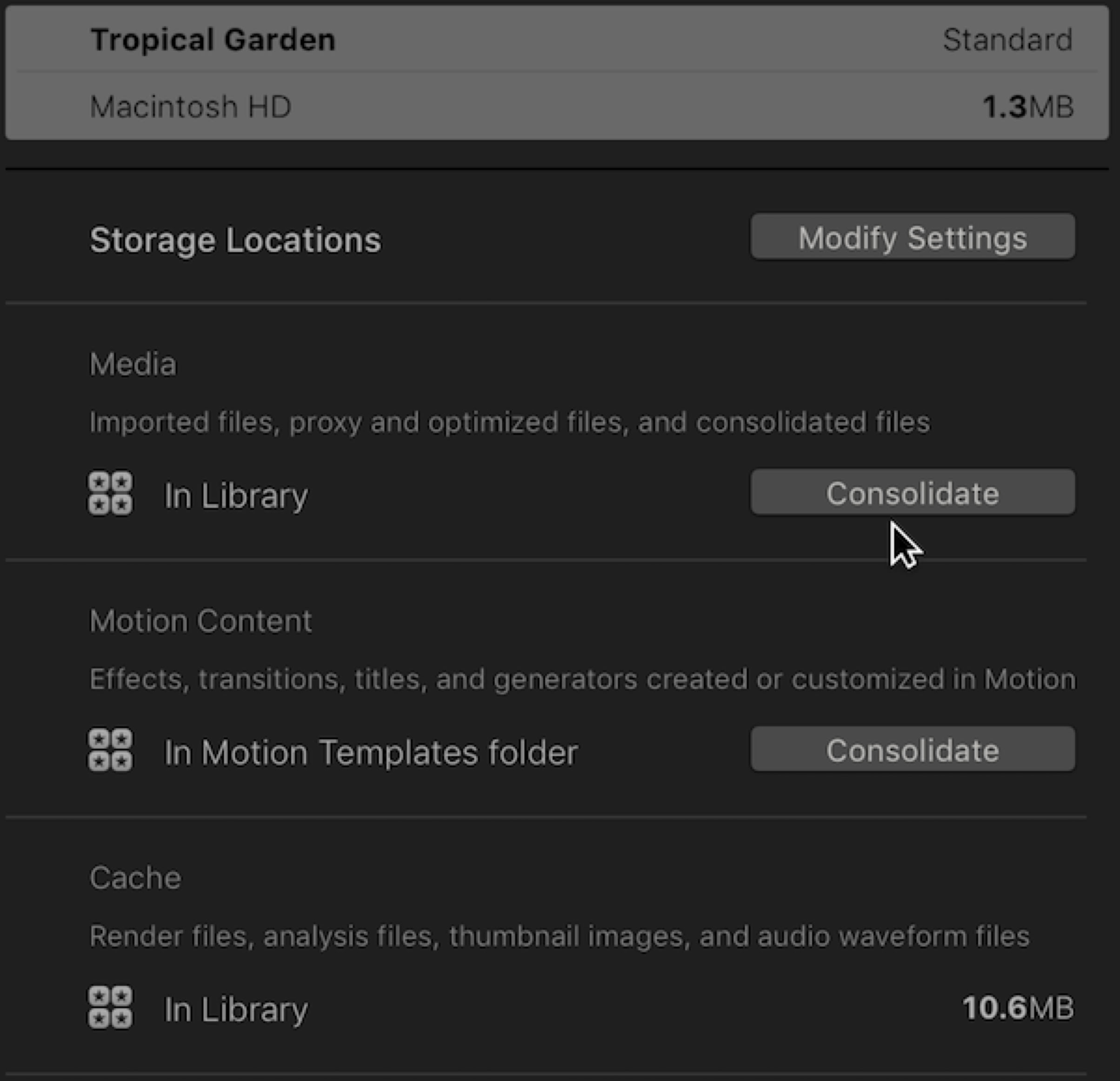1120x1081 pixels.
Task: Open Modify Settings for storage locations
Action: click(x=913, y=237)
